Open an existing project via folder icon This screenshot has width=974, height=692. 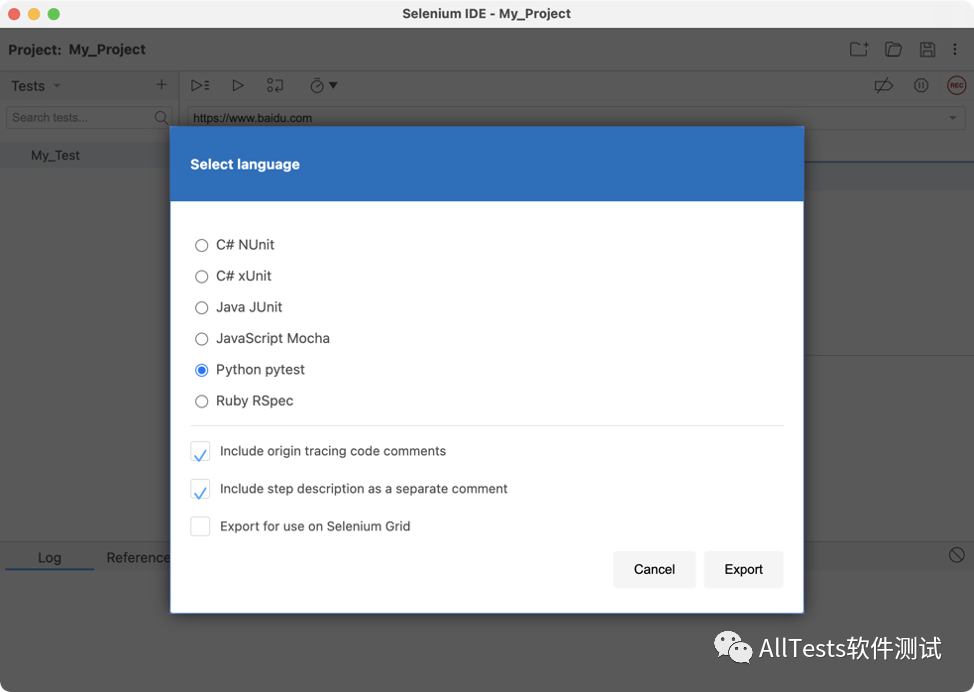pyautogui.click(x=893, y=49)
